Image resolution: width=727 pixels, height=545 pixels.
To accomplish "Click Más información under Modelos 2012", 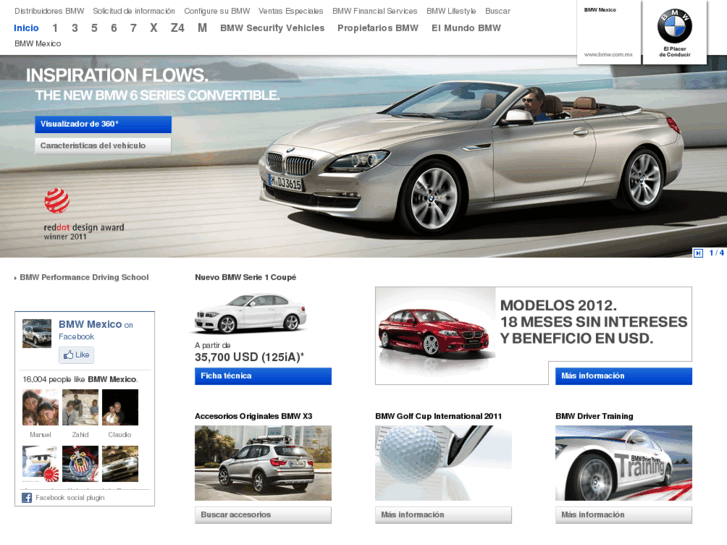I will [x=624, y=376].
